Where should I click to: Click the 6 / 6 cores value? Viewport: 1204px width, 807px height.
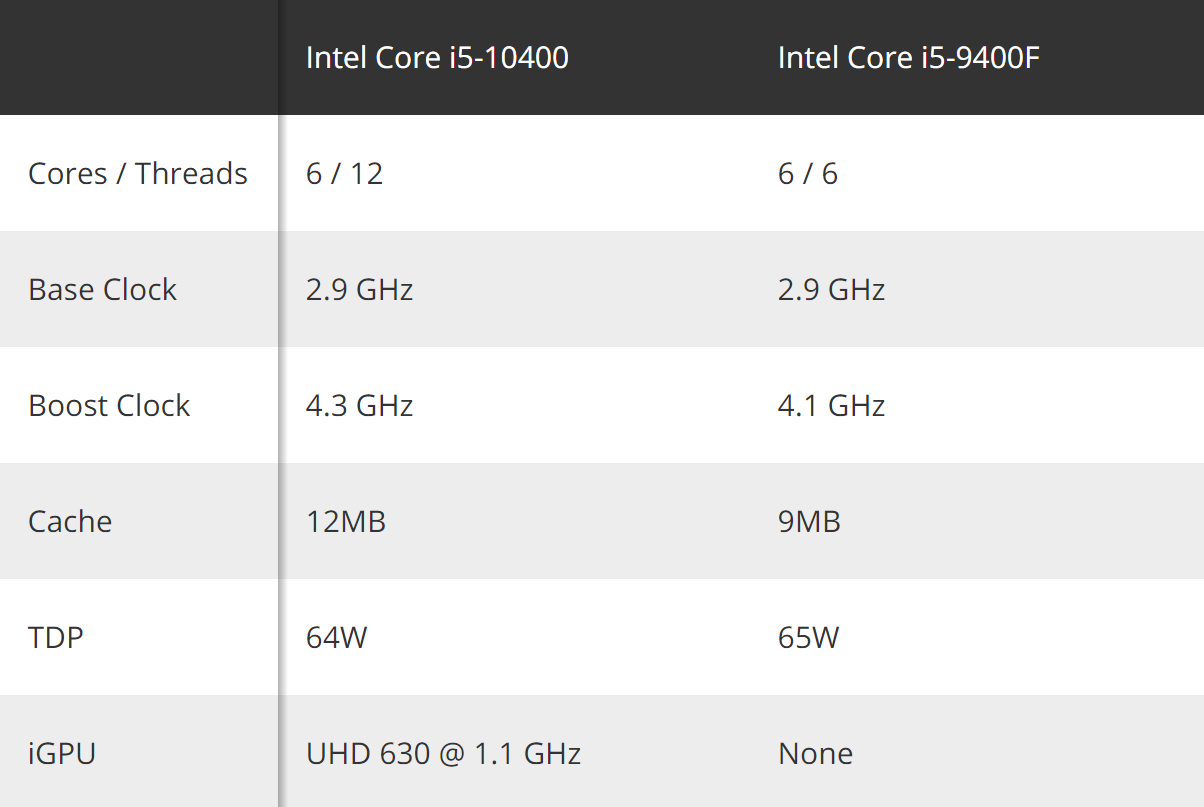(x=808, y=174)
